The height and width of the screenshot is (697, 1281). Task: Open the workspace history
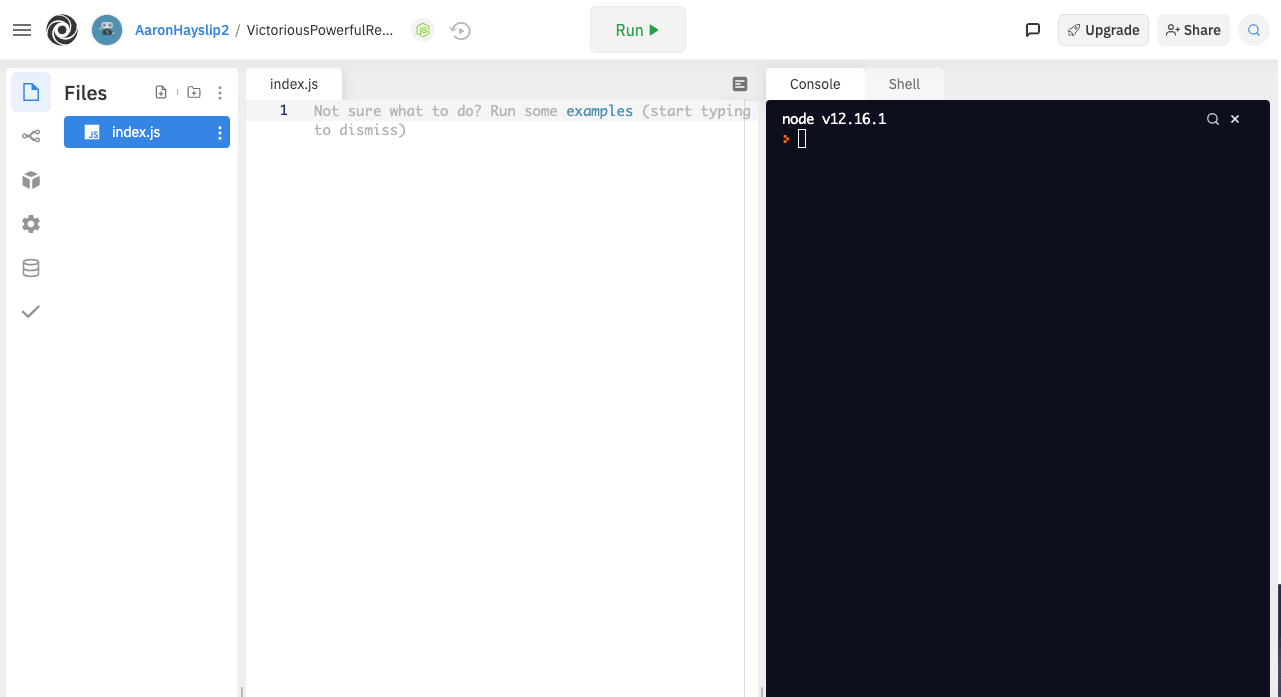tap(460, 30)
